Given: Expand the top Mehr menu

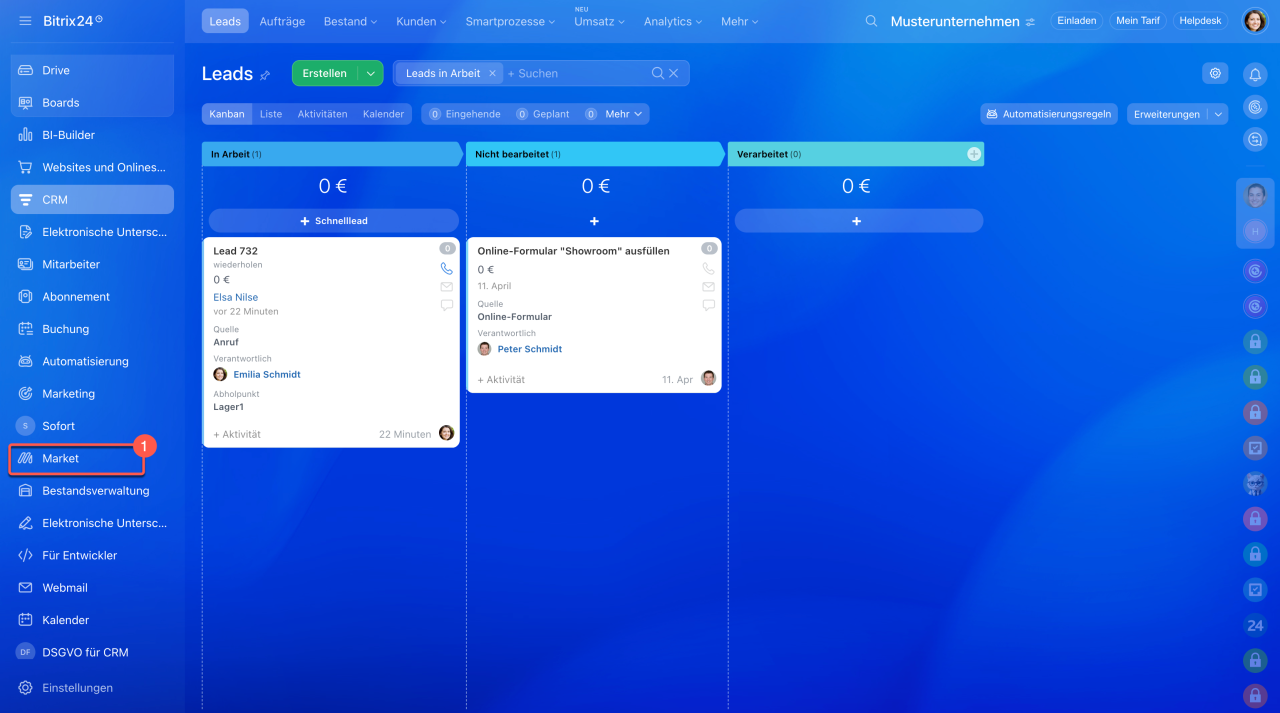Looking at the screenshot, I should click(x=740, y=21).
